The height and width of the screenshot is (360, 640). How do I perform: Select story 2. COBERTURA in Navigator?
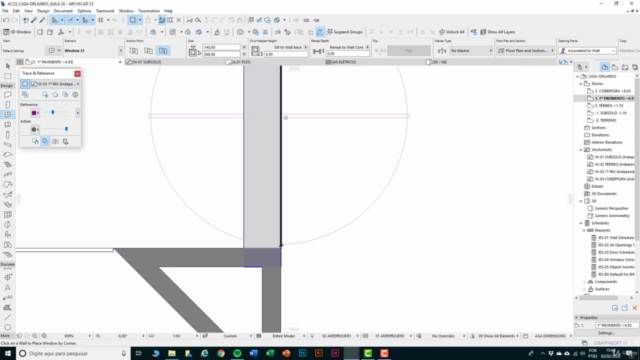612,91
